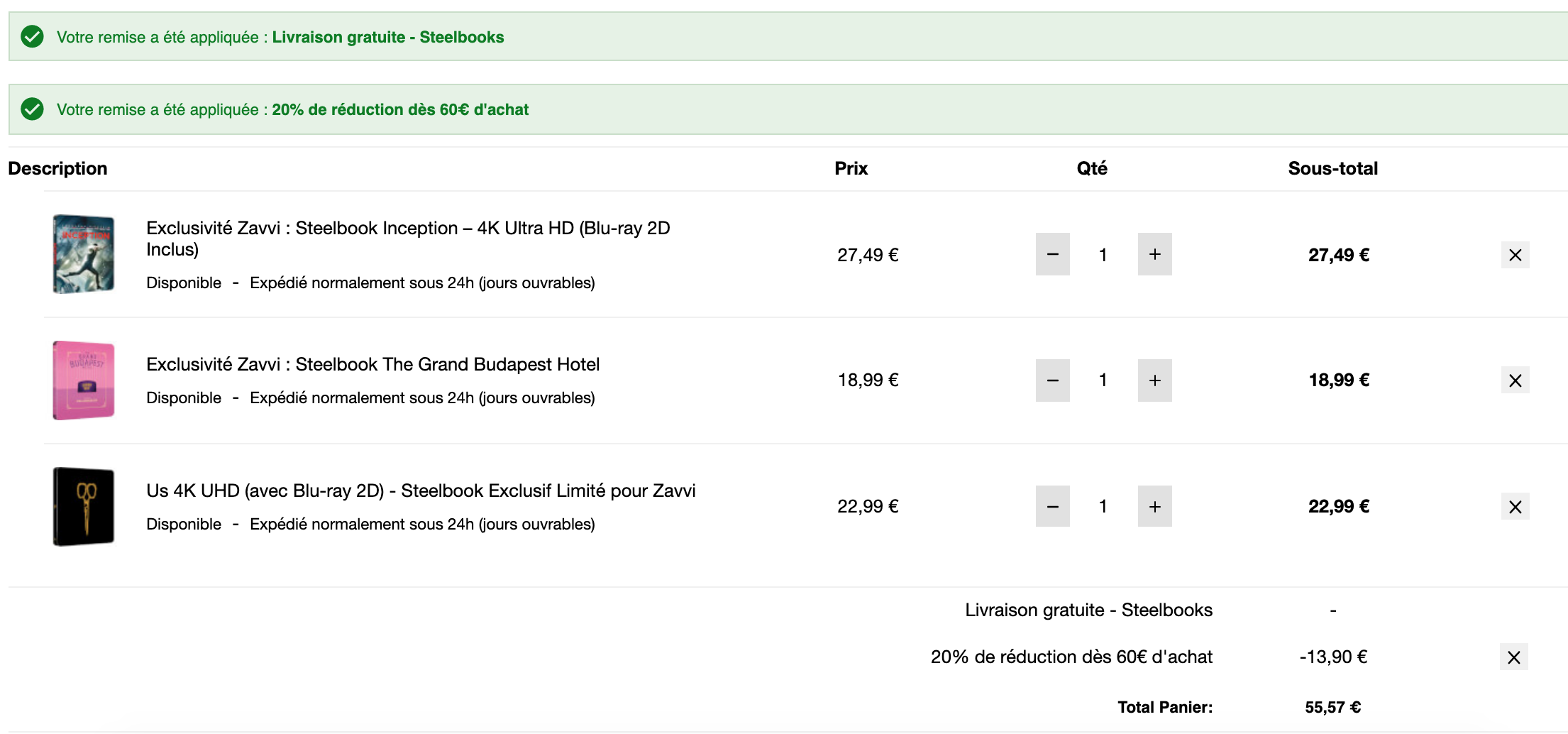Open Steelbook Inception 4K Ultra HD product link
Image resolution: width=1568 pixels, height=734 pixels.
408,239
